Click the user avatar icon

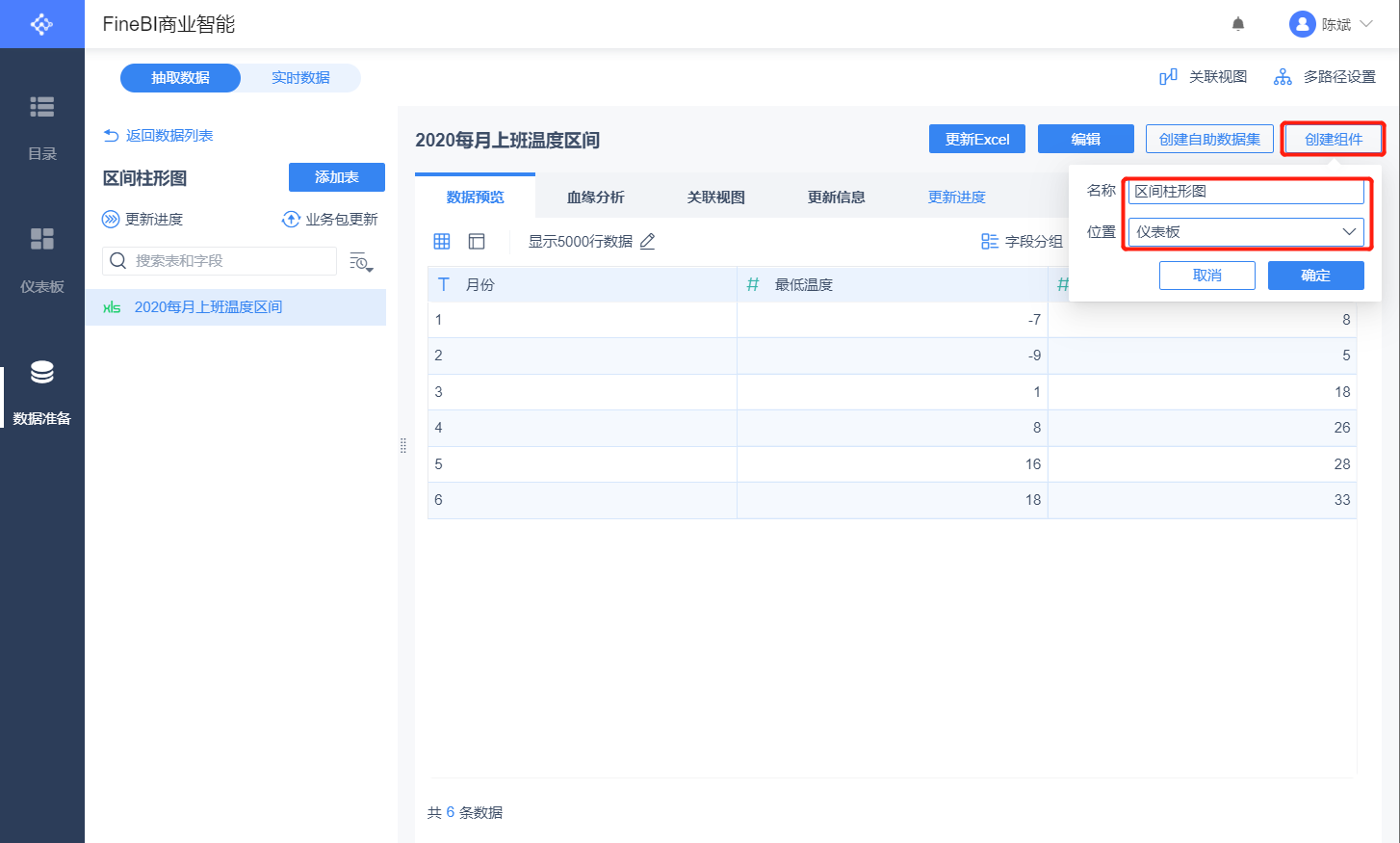[1302, 24]
